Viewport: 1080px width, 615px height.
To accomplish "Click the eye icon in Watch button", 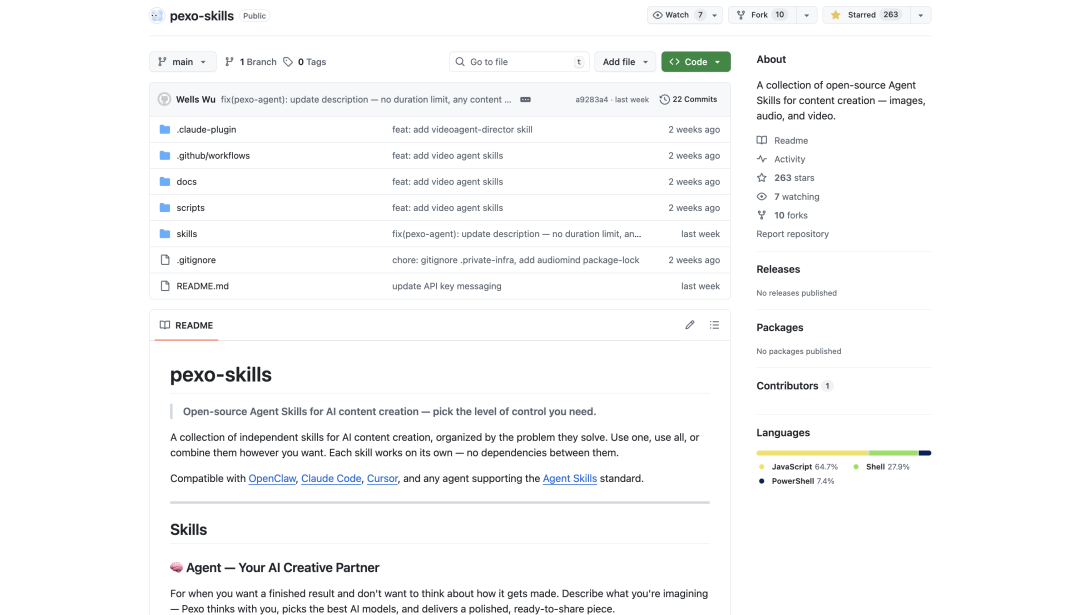I will [658, 15].
